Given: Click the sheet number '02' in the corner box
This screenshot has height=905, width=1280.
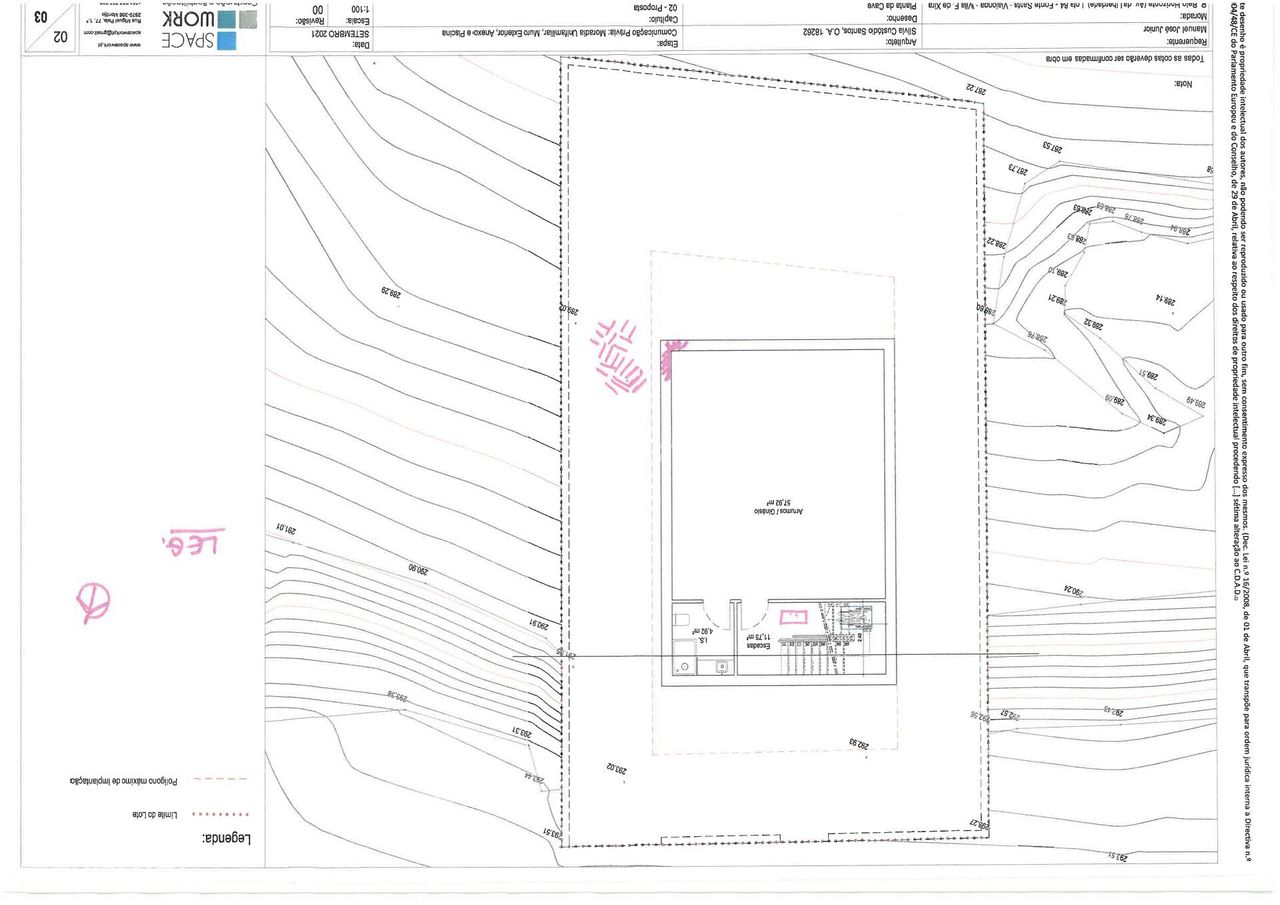Looking at the screenshot, I should 60,36.
